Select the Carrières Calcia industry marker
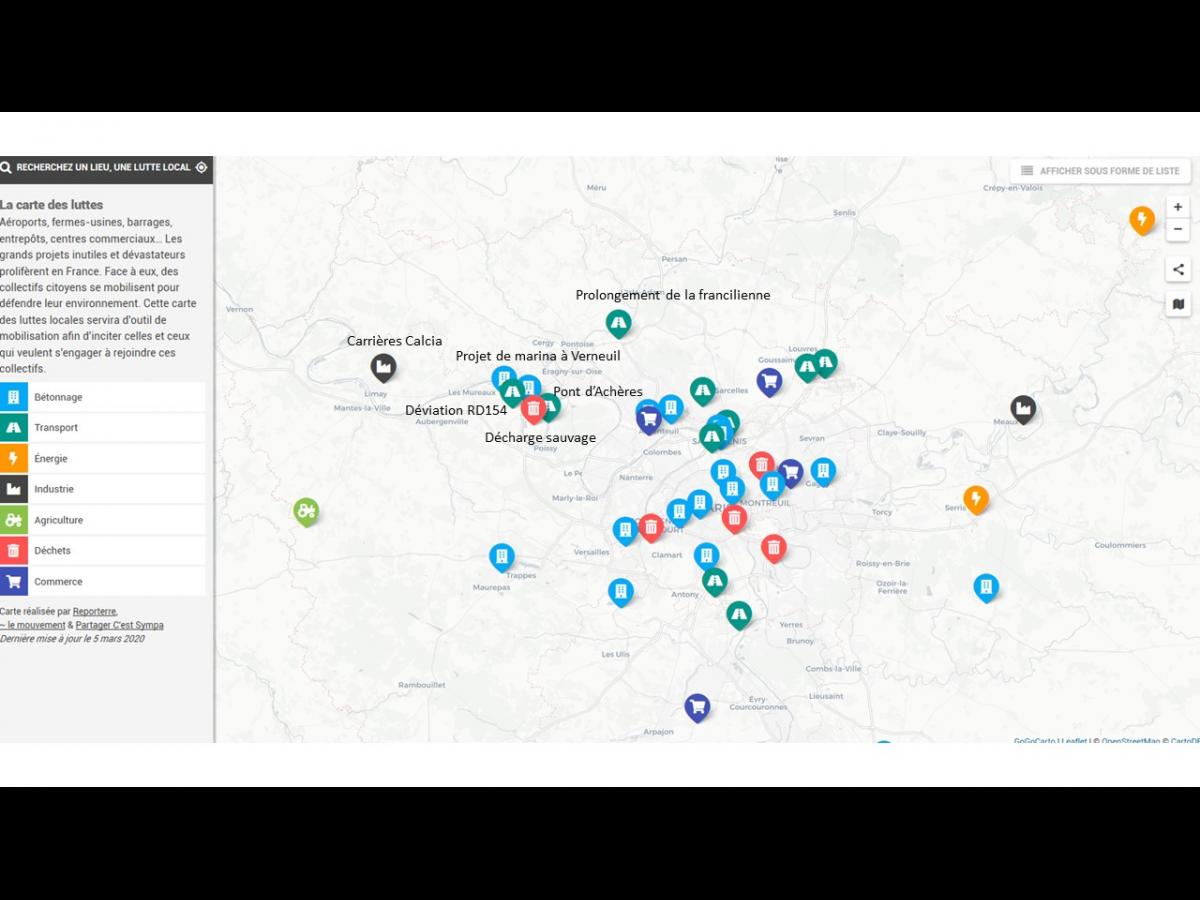Screen dimensions: 1200x900 383,367
